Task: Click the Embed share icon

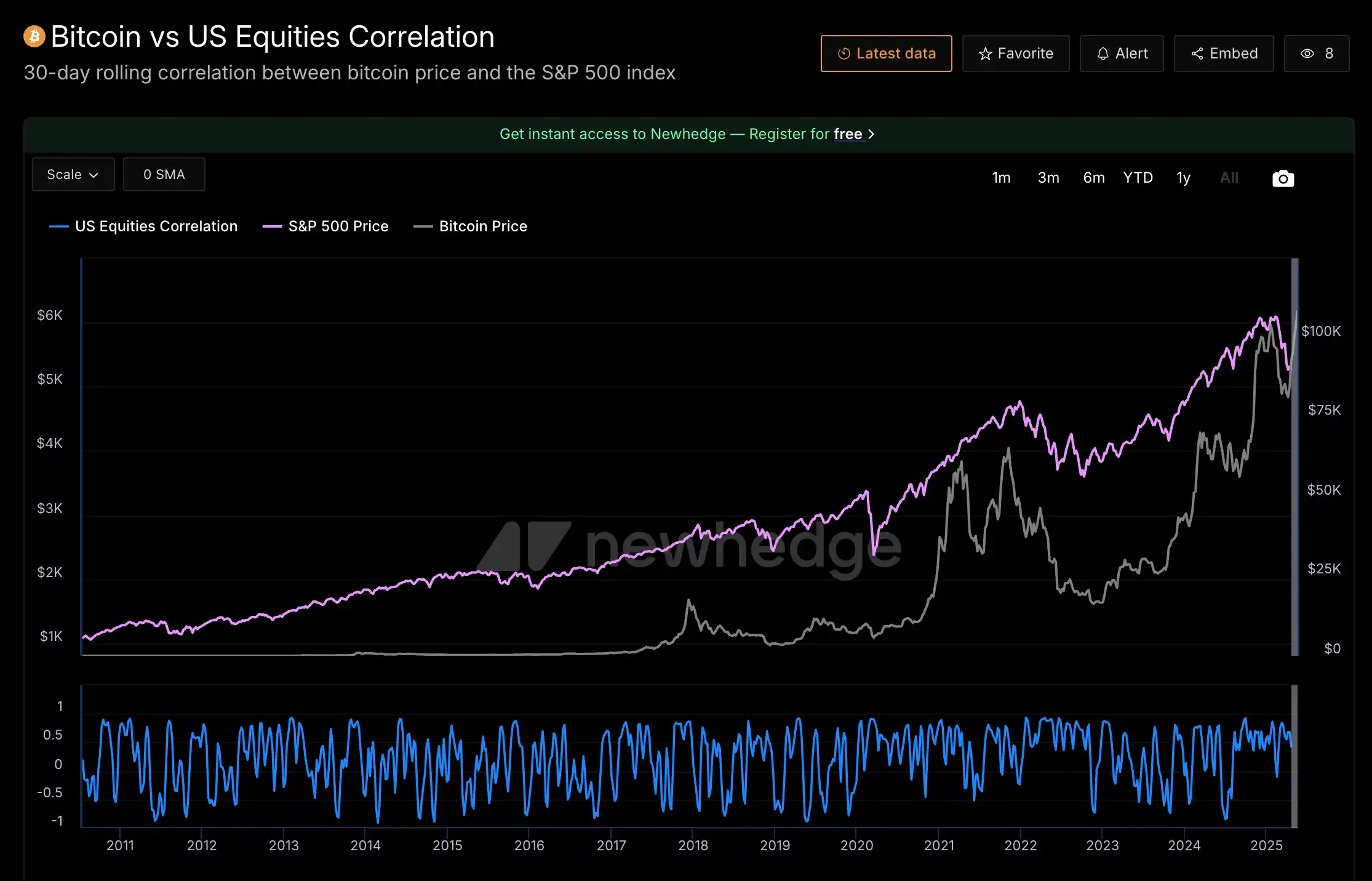Action: pyautogui.click(x=1197, y=54)
